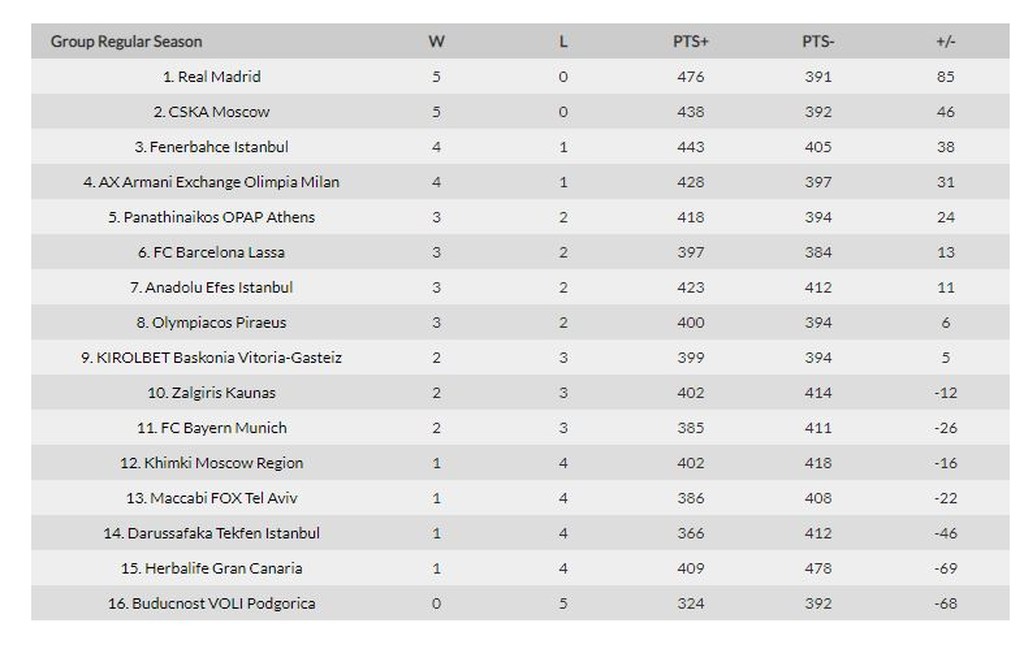
Task: Select Zalgiris Kaunas in the table
Action: click(219, 393)
